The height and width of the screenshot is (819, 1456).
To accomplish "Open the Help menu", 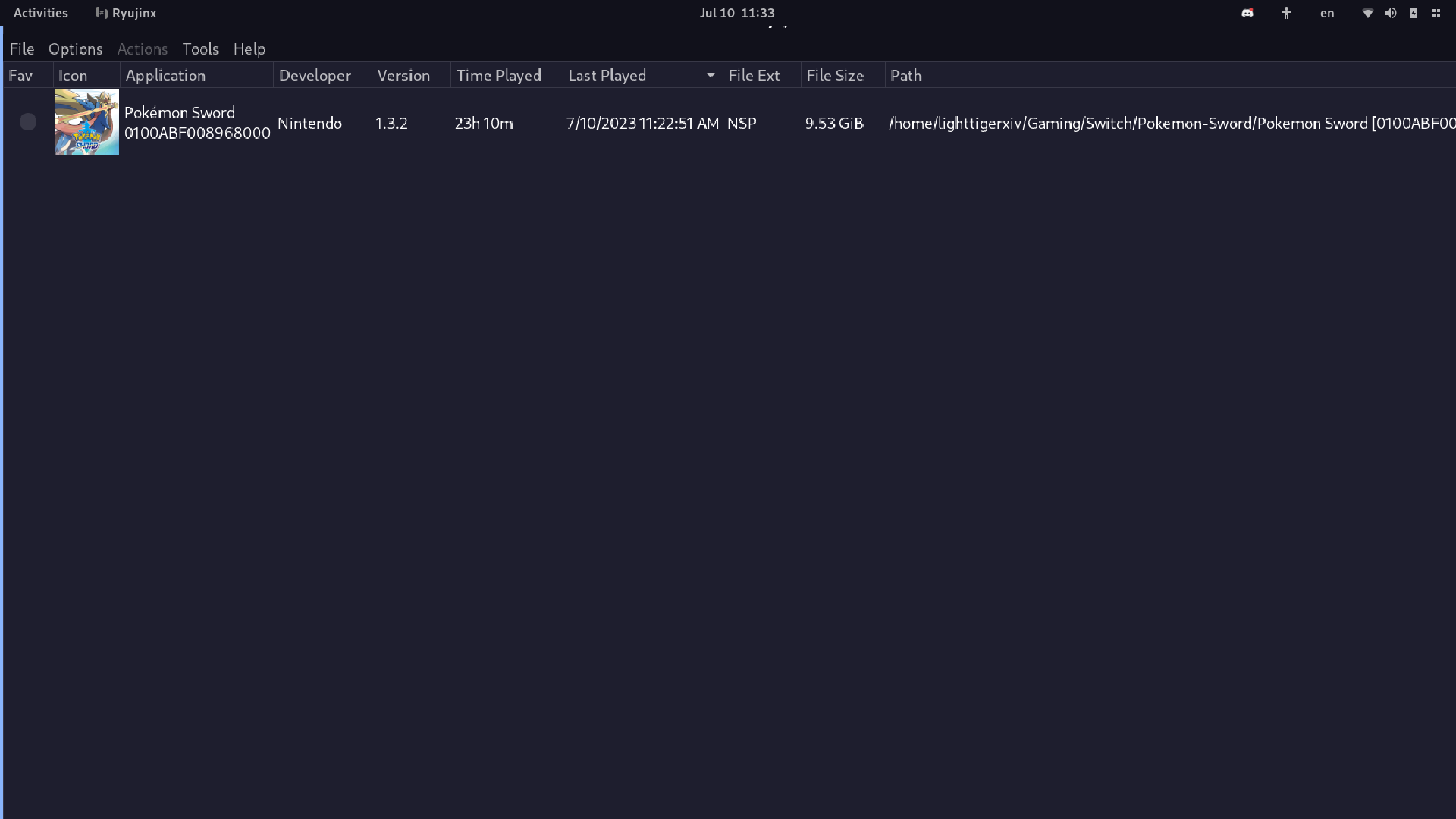I will 249,49.
